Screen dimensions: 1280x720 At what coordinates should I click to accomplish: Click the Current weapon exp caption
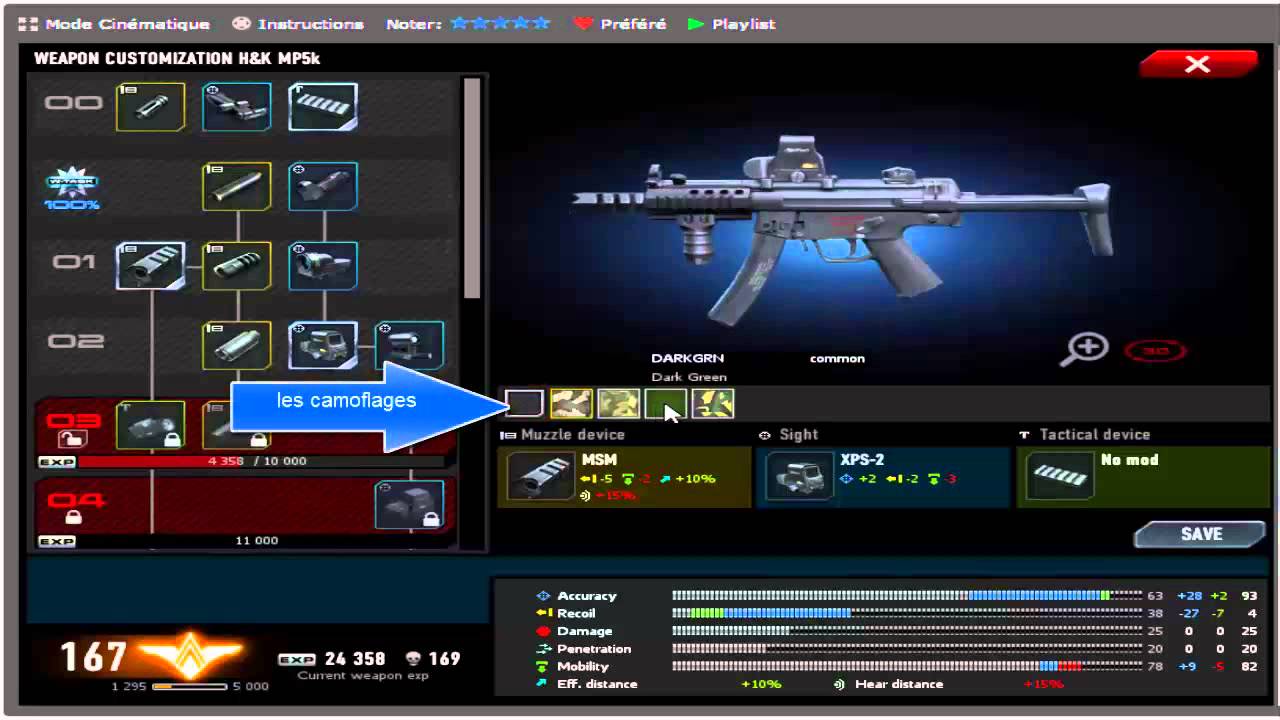[363, 676]
